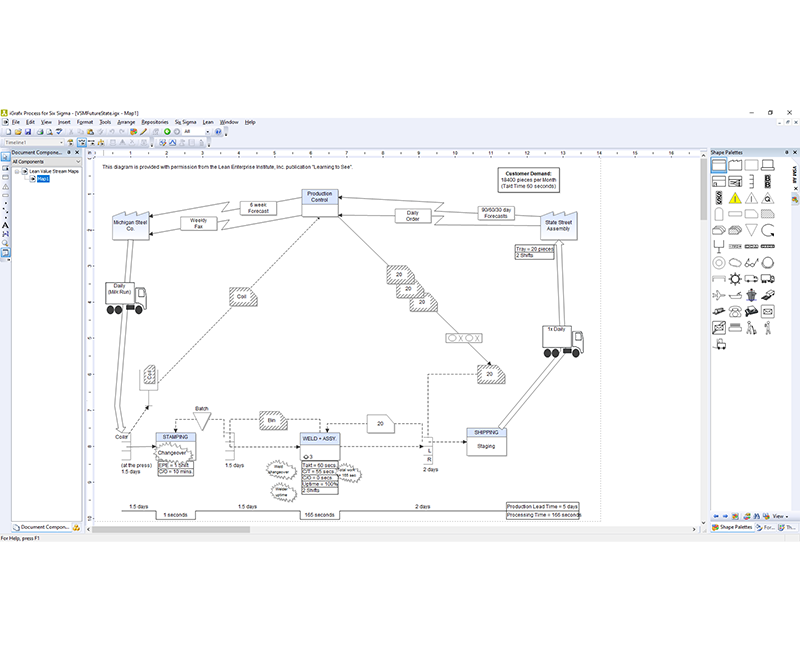Image resolution: width=800 pixels, height=650 pixels.
Task: Click the Save icon in the toolbar
Action: [28, 131]
